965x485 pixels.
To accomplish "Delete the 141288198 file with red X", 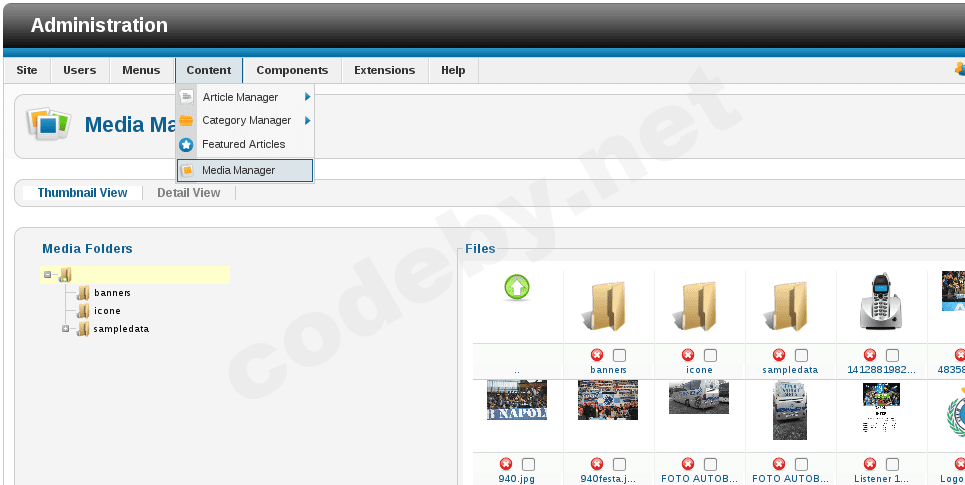I will (870, 355).
